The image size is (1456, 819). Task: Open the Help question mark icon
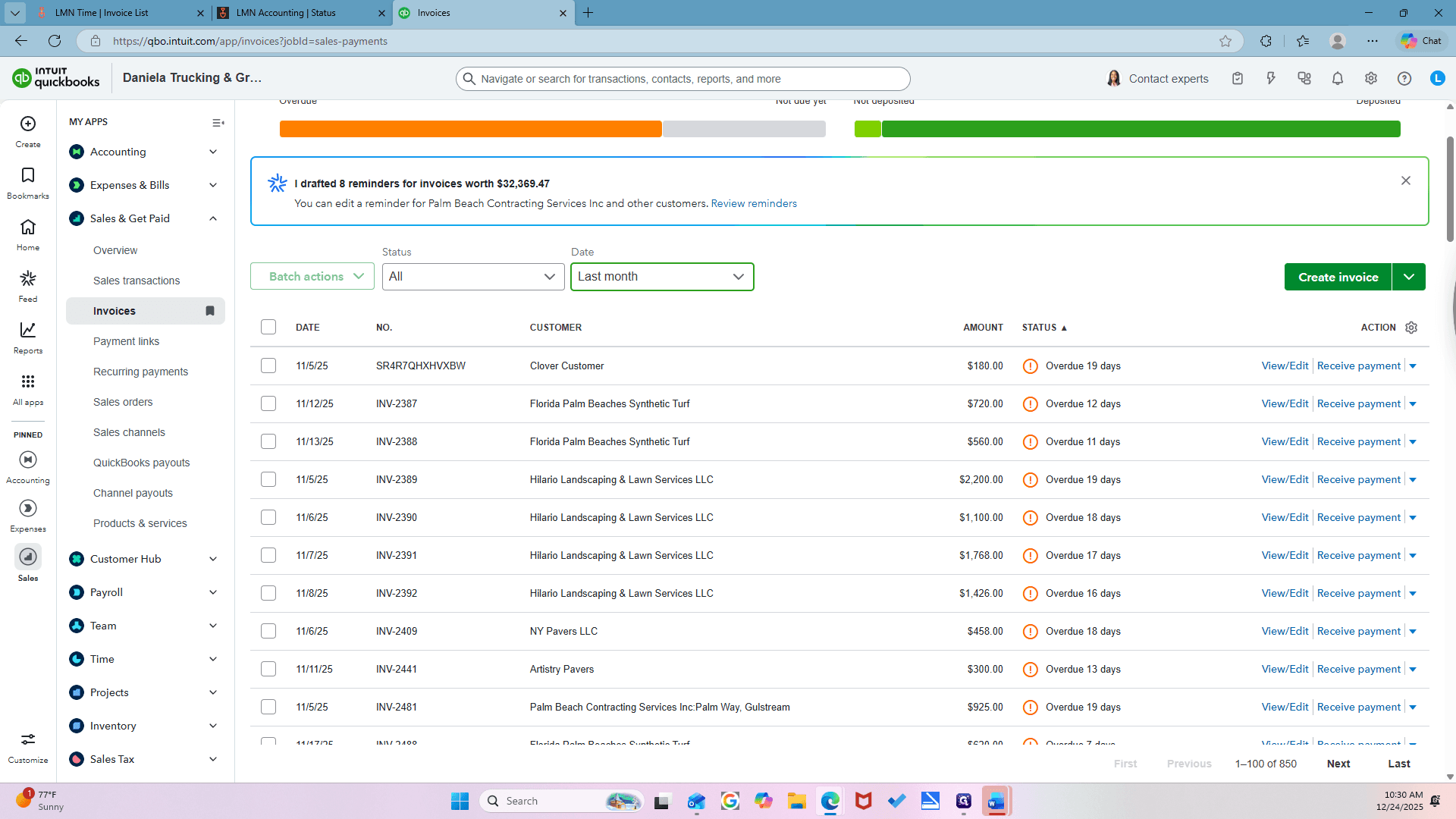[1404, 78]
